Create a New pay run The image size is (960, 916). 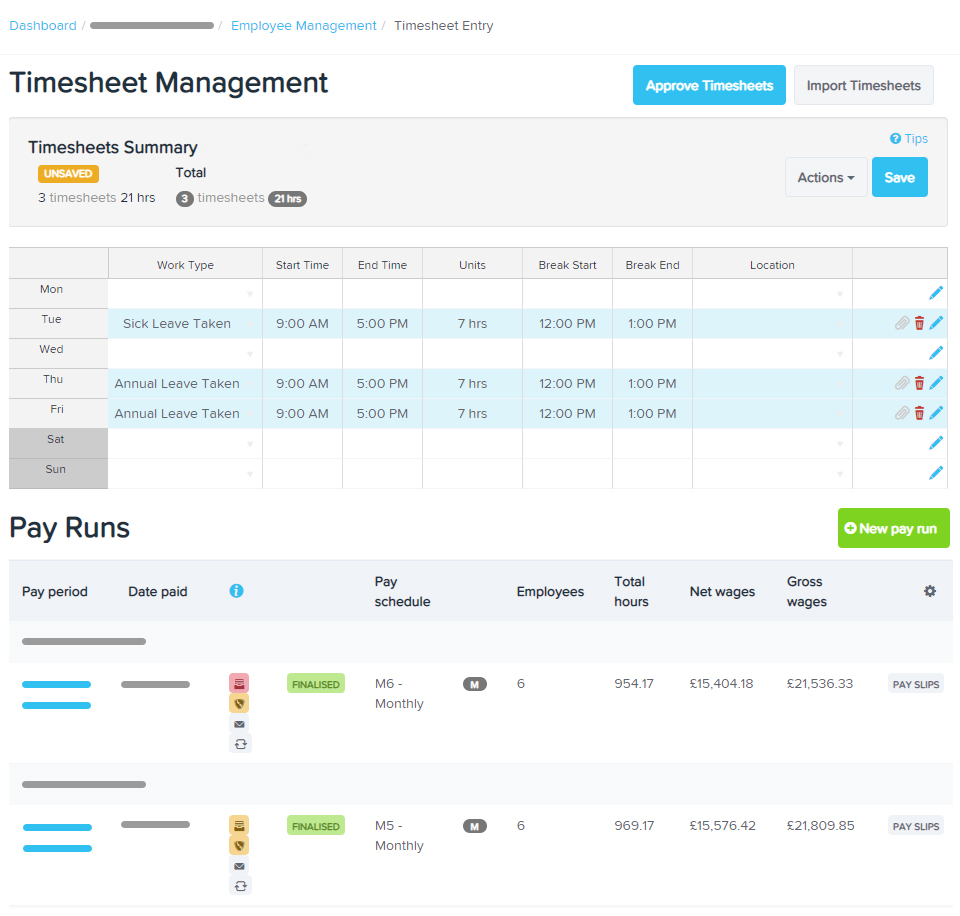[x=892, y=528]
